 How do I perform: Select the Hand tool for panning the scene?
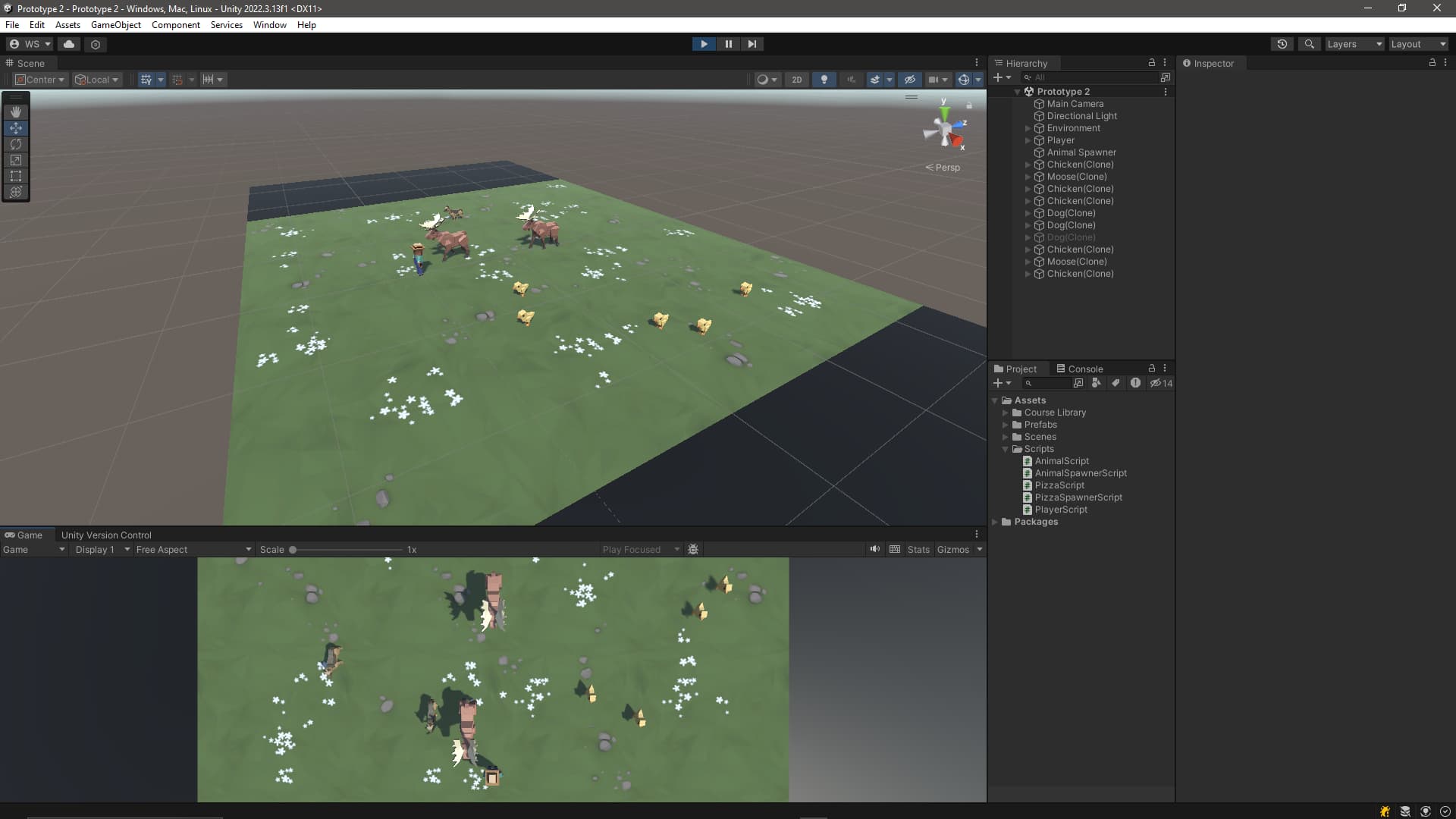[x=16, y=111]
